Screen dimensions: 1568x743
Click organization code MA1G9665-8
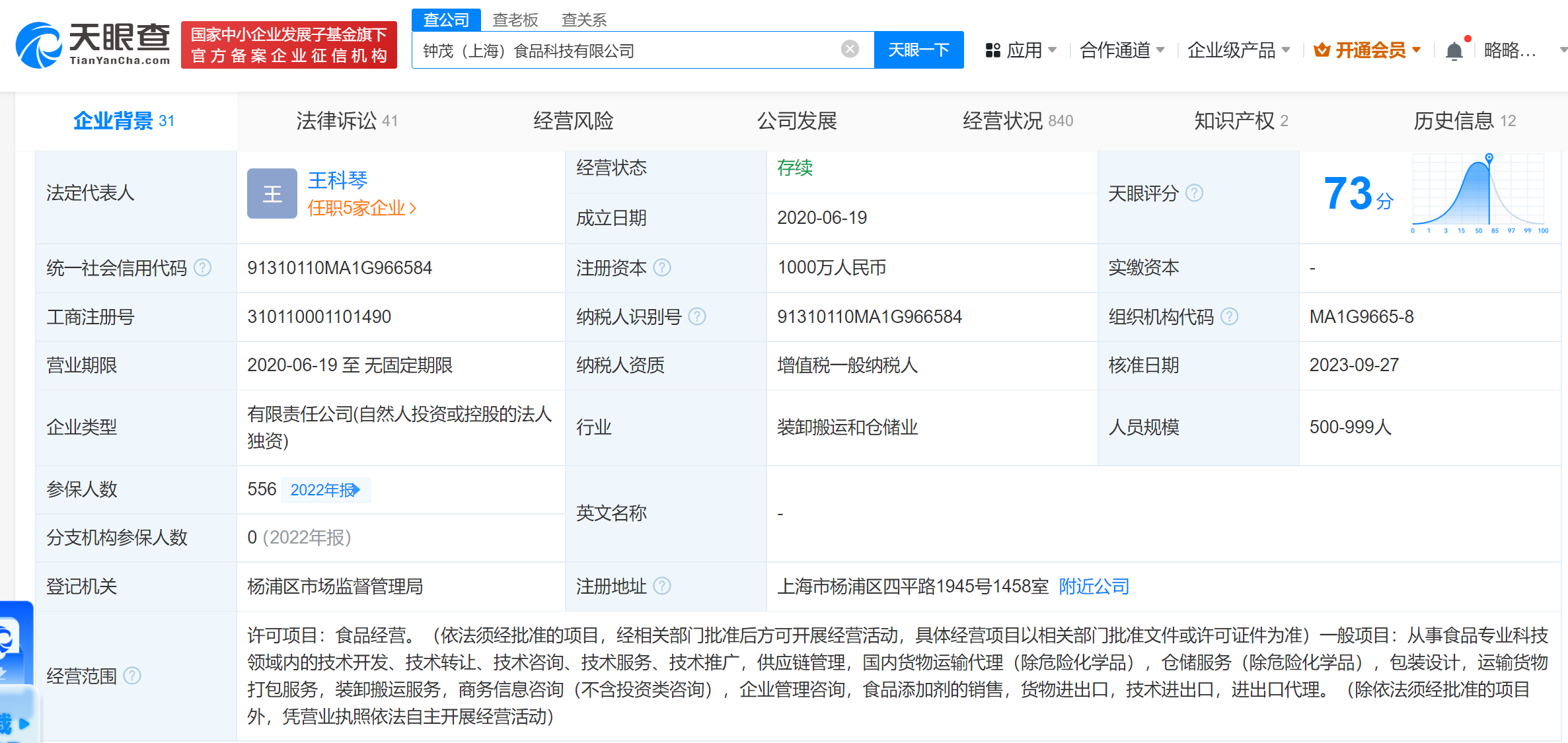[1361, 316]
